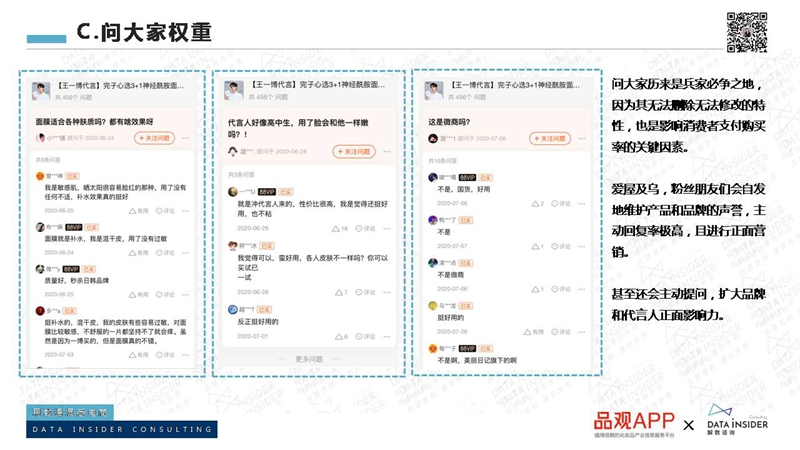The height and width of the screenshot is (450, 800).
Task: Comment on the '面膜就是补水' answer
Action: coord(165,253)
